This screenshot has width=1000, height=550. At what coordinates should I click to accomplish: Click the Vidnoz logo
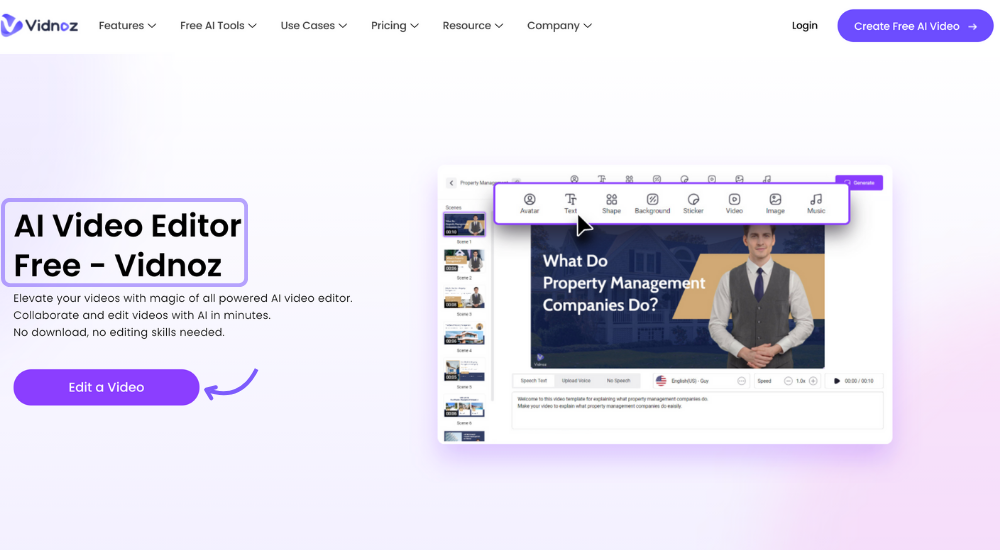pos(40,26)
